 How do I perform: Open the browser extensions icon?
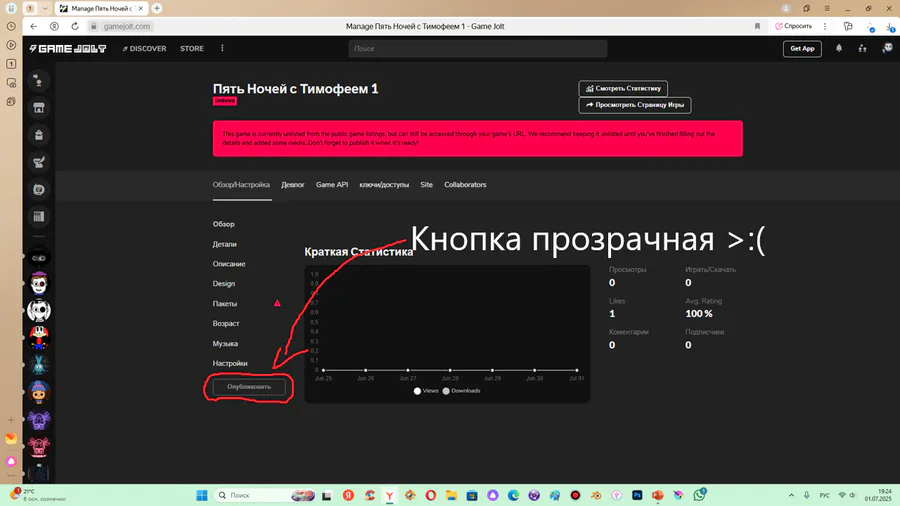[x=848, y=26]
